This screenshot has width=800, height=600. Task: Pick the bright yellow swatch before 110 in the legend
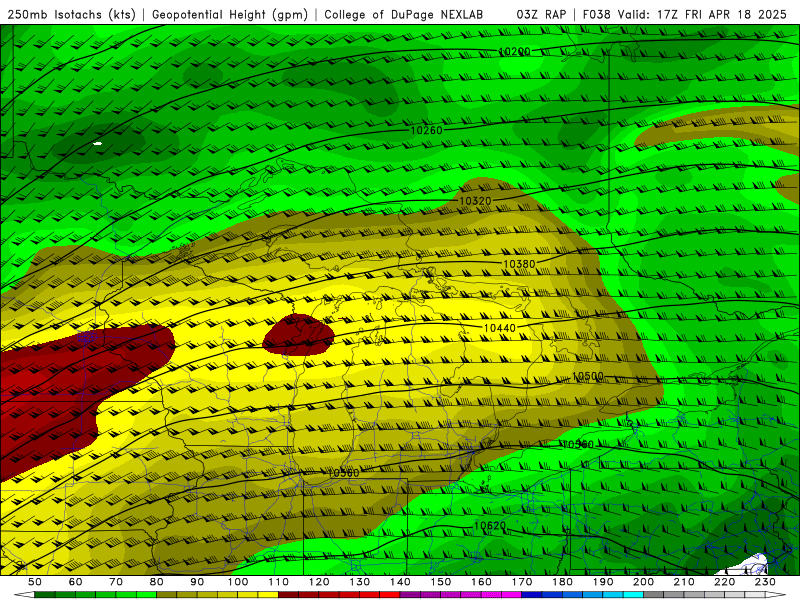coord(268,595)
